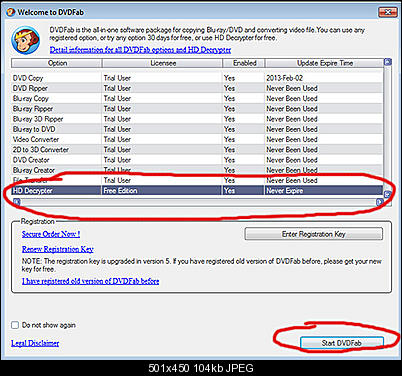This screenshot has width=402, height=376.
Task: Select the Blu-ray Copy row
Action: tap(197, 99)
